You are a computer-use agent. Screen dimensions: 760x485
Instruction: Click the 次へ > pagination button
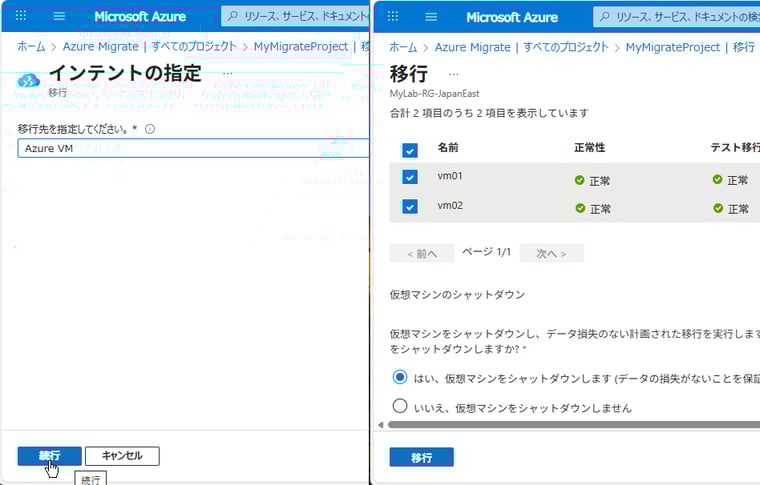pyautogui.click(x=552, y=253)
